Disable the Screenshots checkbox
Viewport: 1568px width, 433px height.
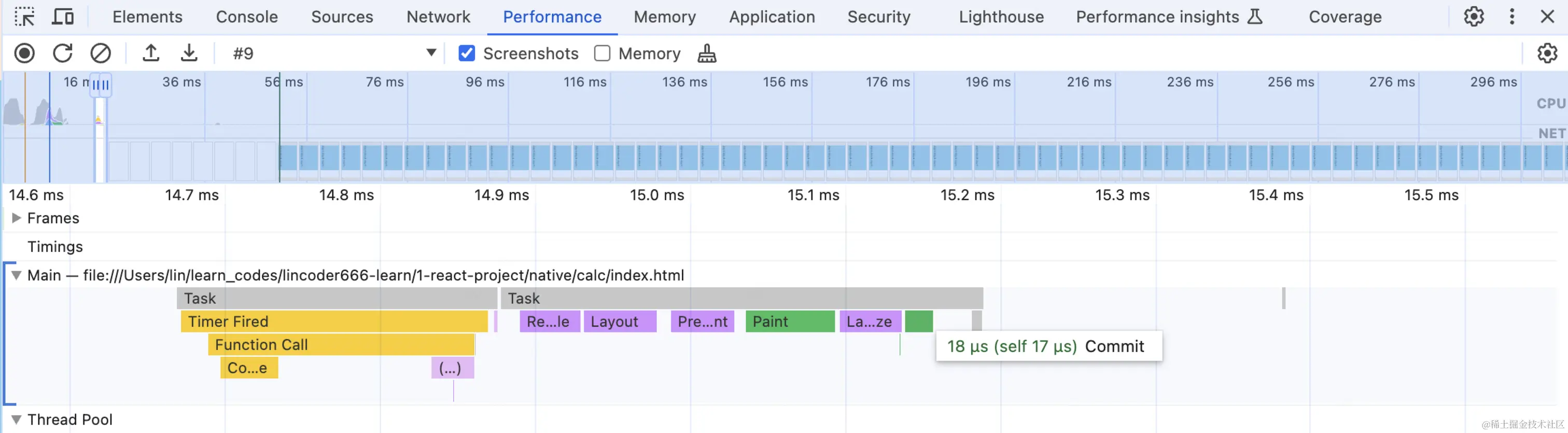(467, 53)
